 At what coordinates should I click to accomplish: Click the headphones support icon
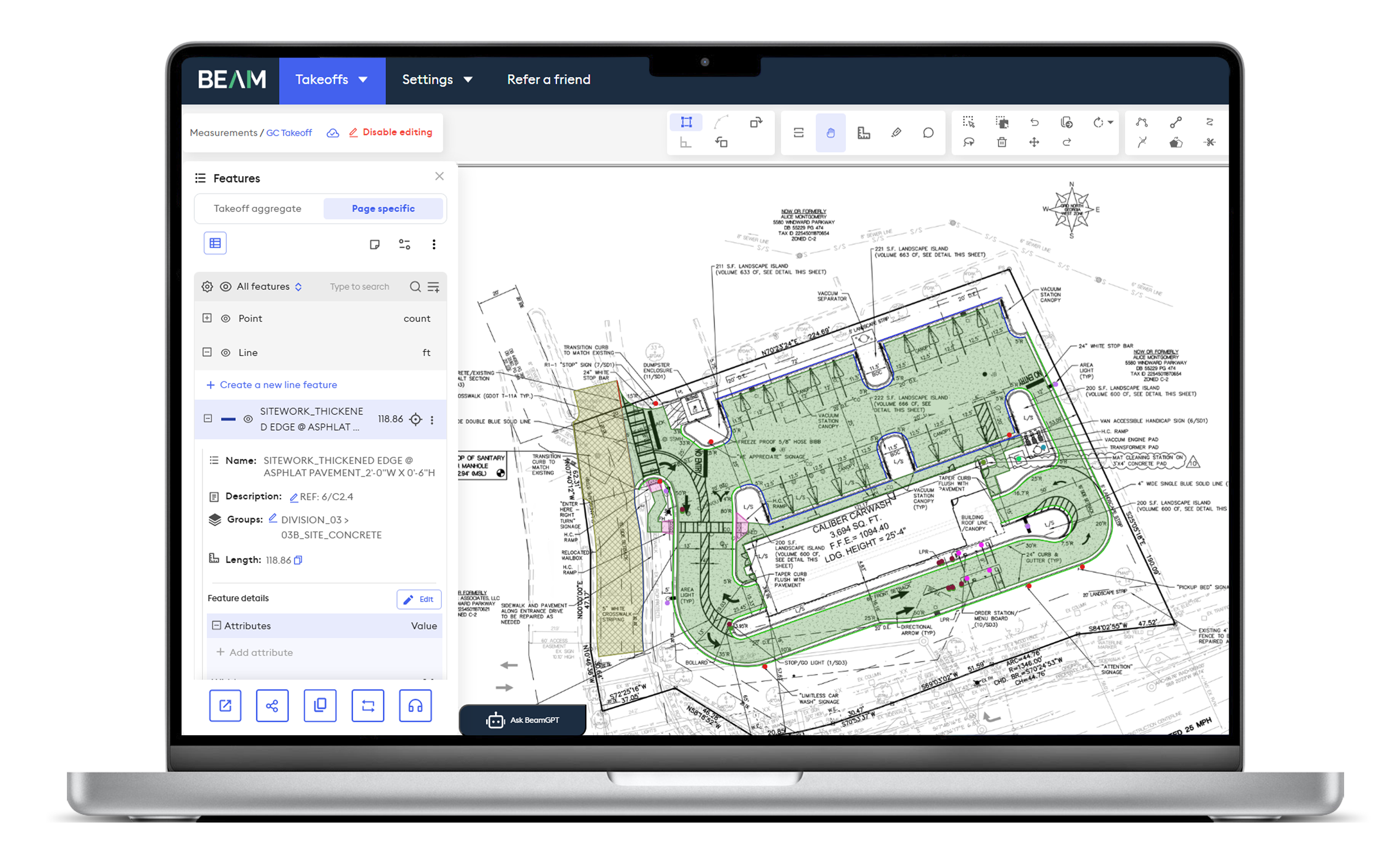point(414,705)
